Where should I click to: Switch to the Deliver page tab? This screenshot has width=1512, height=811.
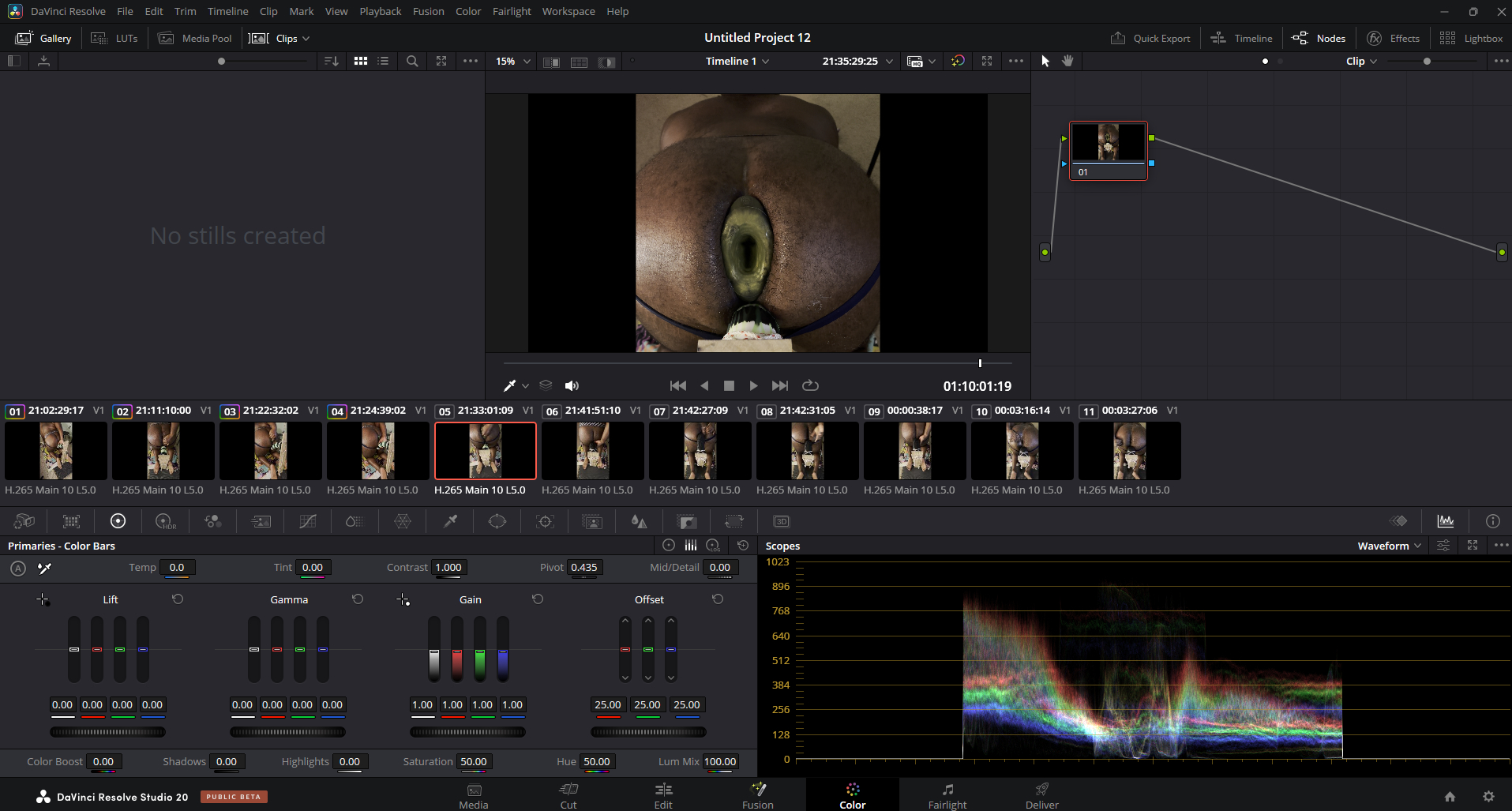[x=1041, y=795]
